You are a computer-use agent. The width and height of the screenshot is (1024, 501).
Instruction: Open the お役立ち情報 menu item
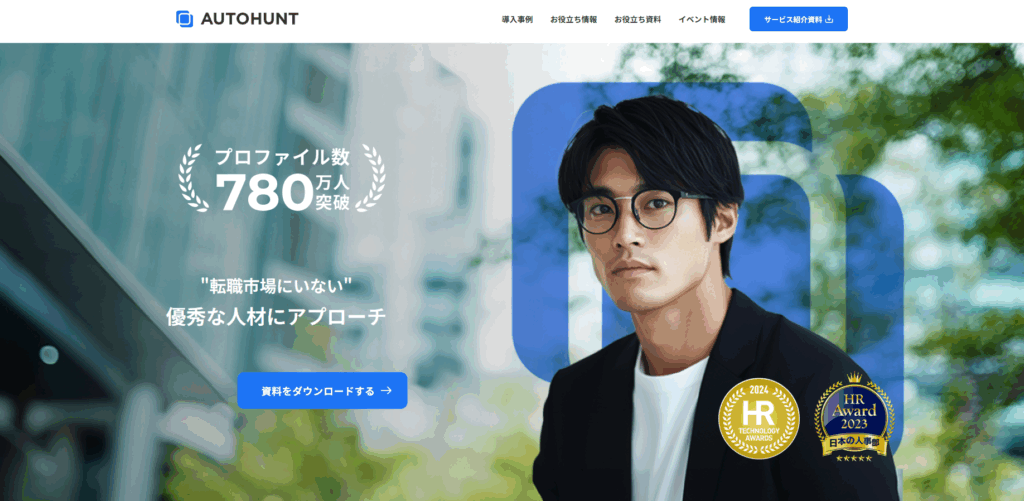tap(573, 20)
